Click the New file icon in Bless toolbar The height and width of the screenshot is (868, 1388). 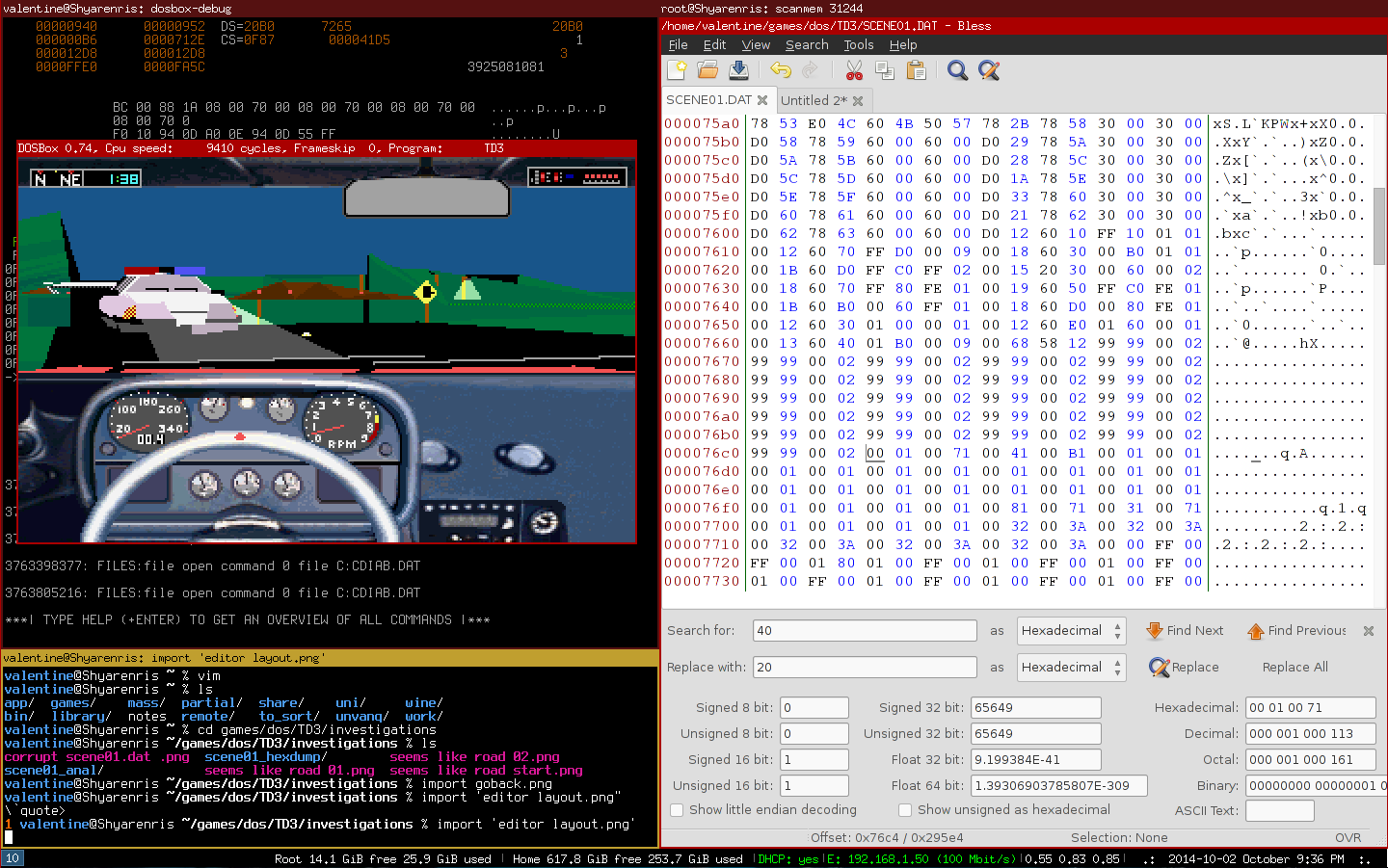click(x=677, y=69)
